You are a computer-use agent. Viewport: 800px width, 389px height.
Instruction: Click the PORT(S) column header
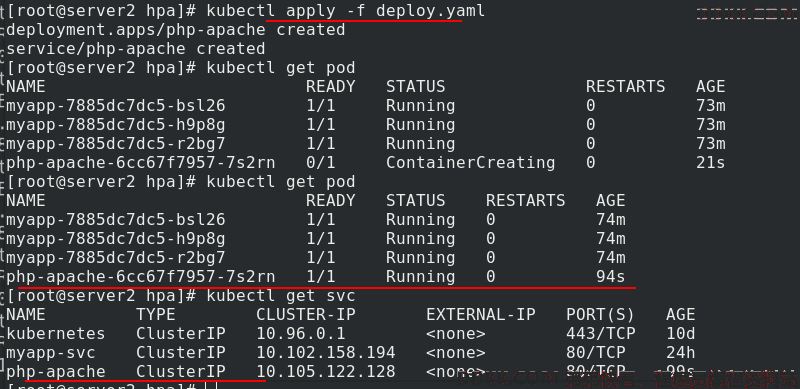[600, 314]
